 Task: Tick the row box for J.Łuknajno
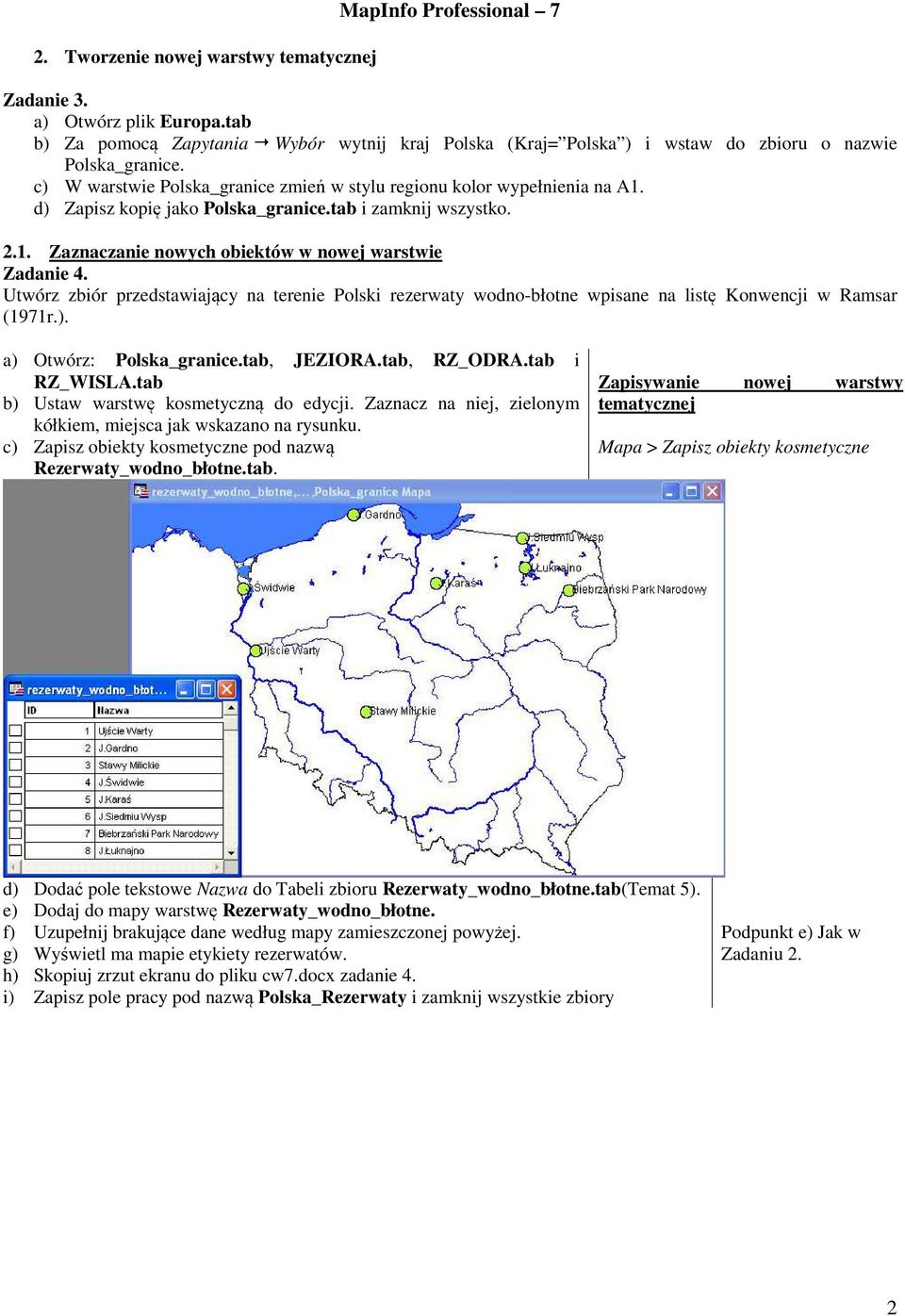pos(15,849)
